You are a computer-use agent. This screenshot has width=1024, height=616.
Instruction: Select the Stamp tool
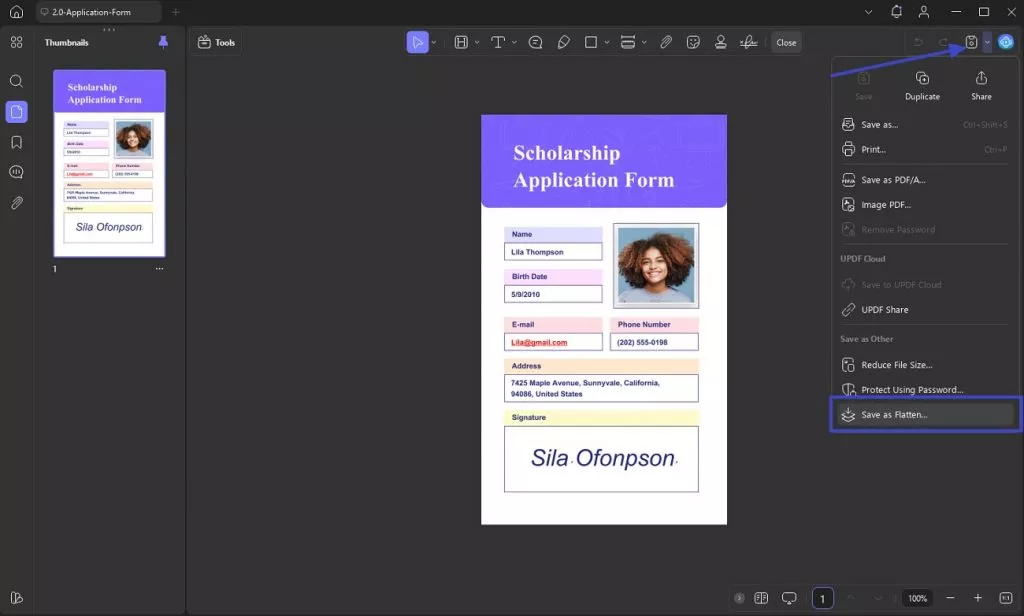pos(722,42)
